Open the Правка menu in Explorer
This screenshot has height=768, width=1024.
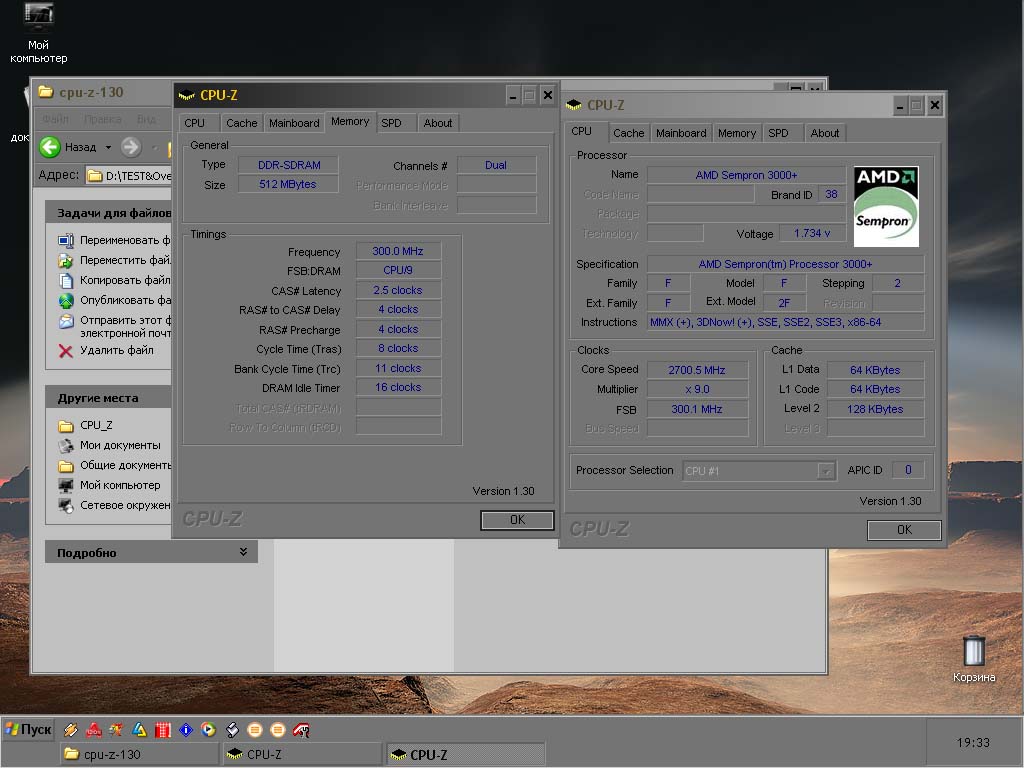point(103,119)
